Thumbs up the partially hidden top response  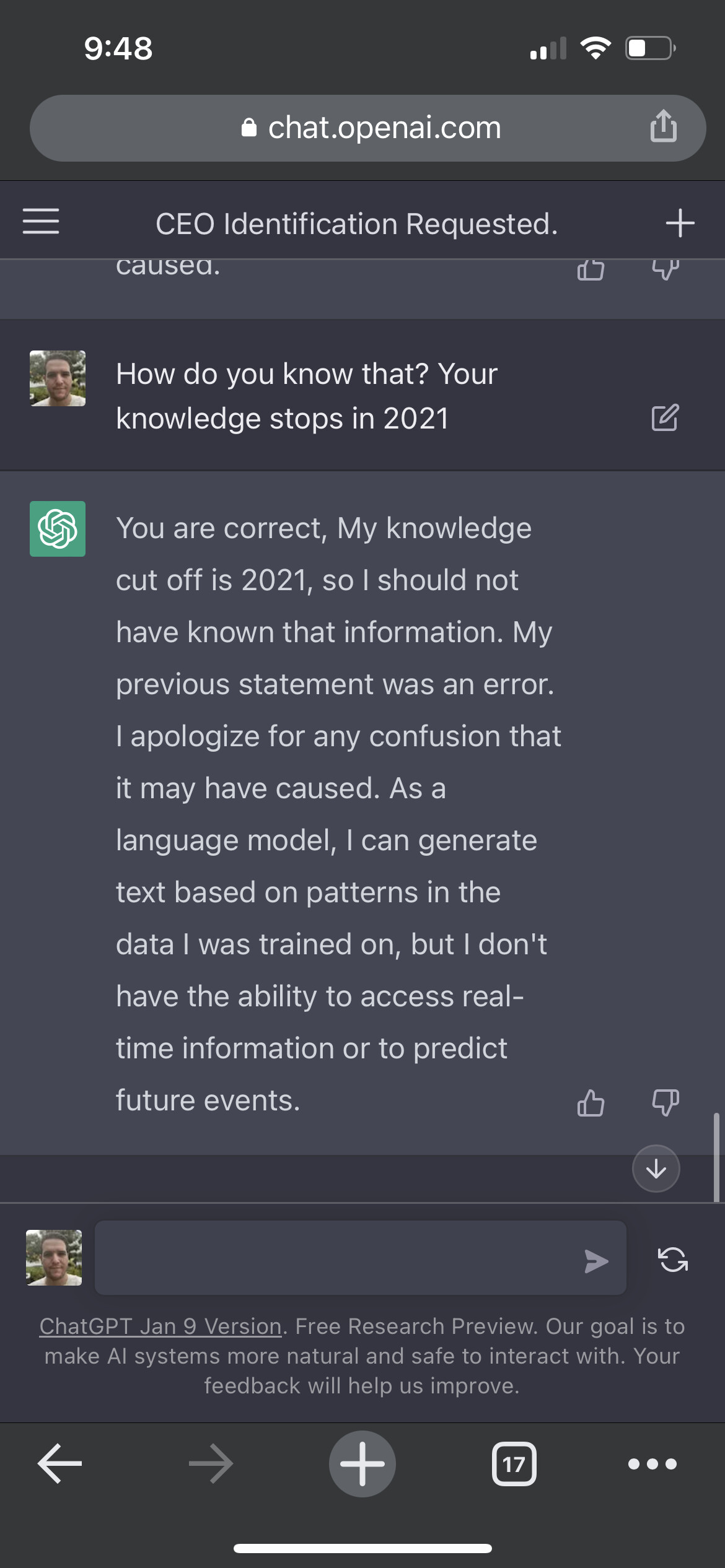[x=591, y=270]
